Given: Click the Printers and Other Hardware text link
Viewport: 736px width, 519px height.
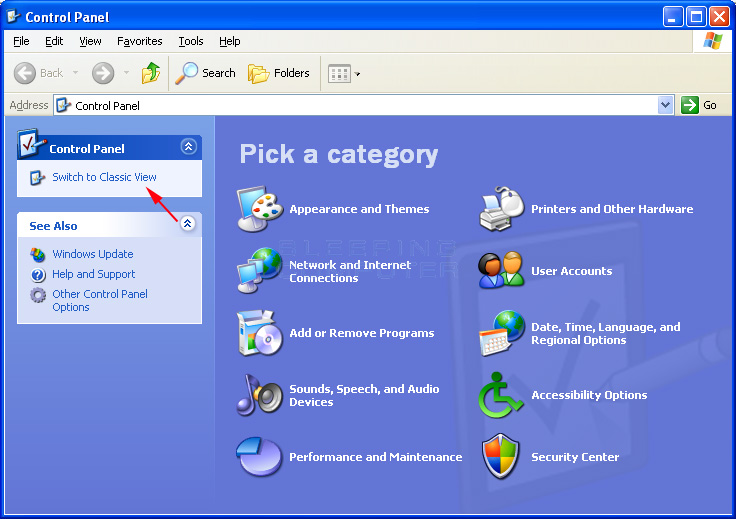Looking at the screenshot, I should point(612,209).
